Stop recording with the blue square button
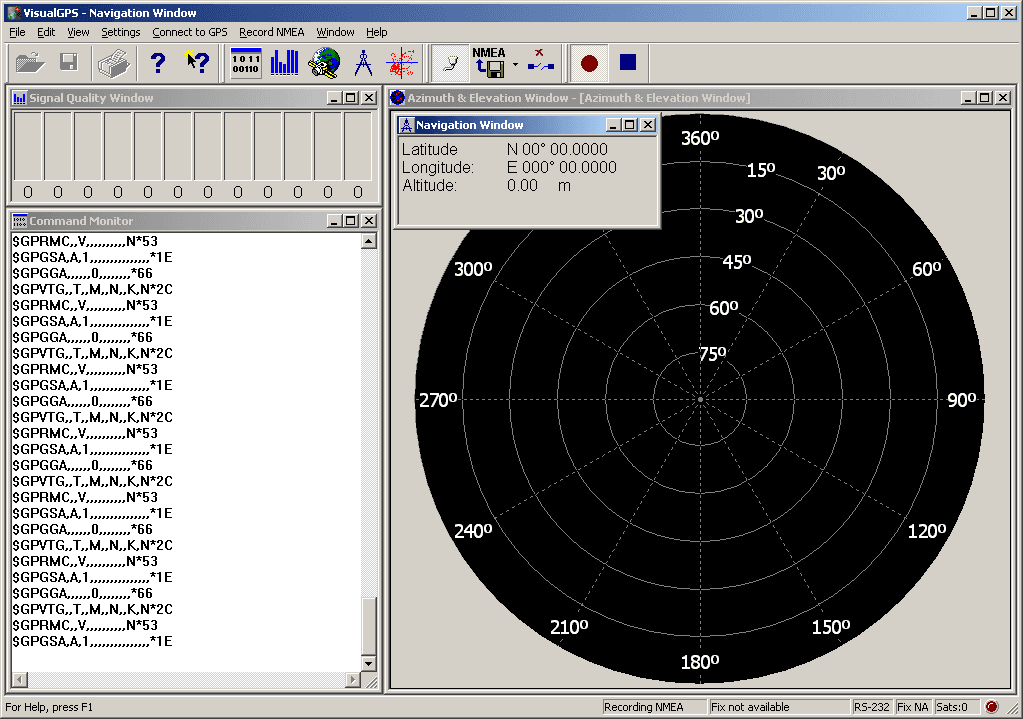Image resolution: width=1023 pixels, height=719 pixels. [627, 63]
